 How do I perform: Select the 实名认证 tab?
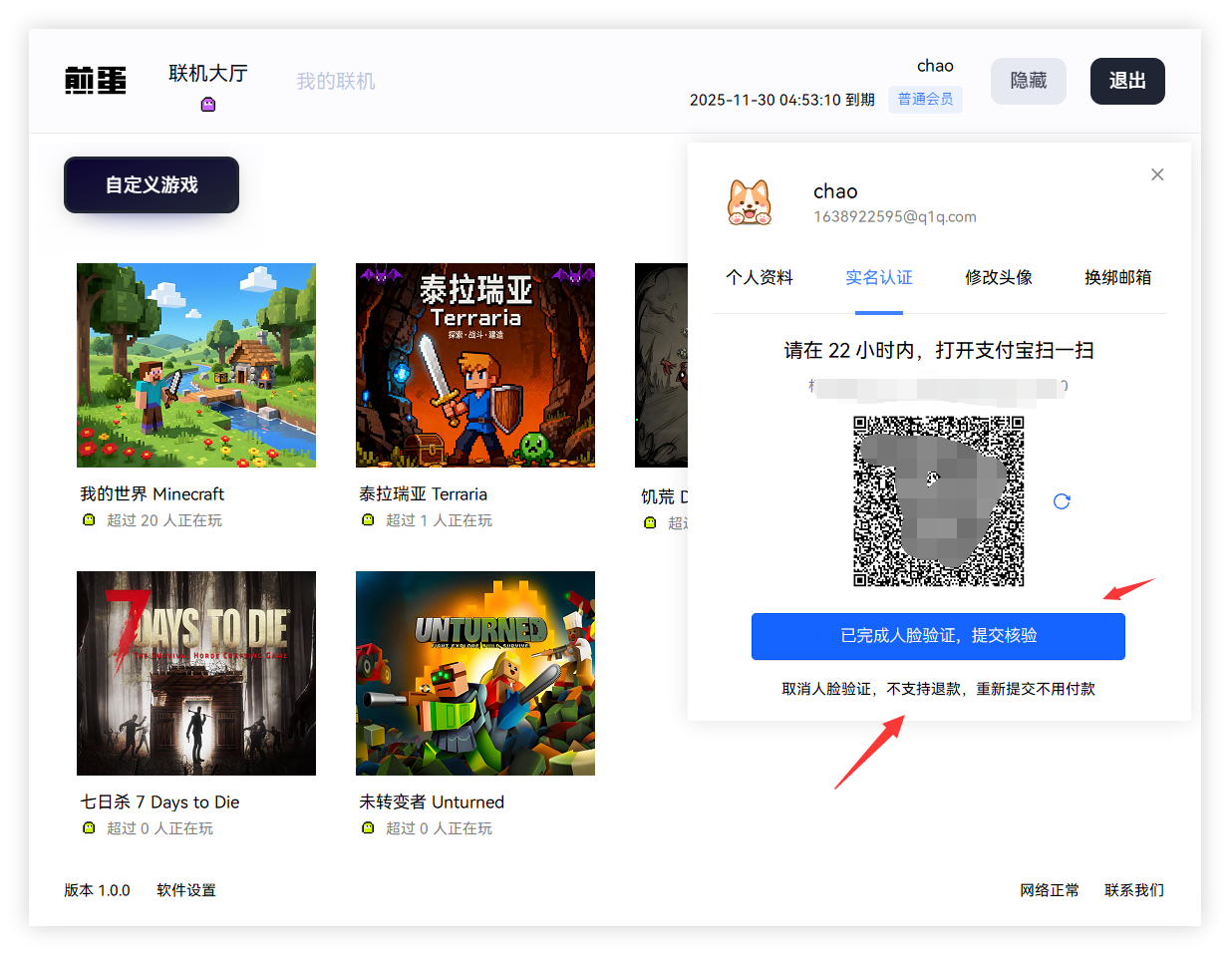[x=879, y=277]
